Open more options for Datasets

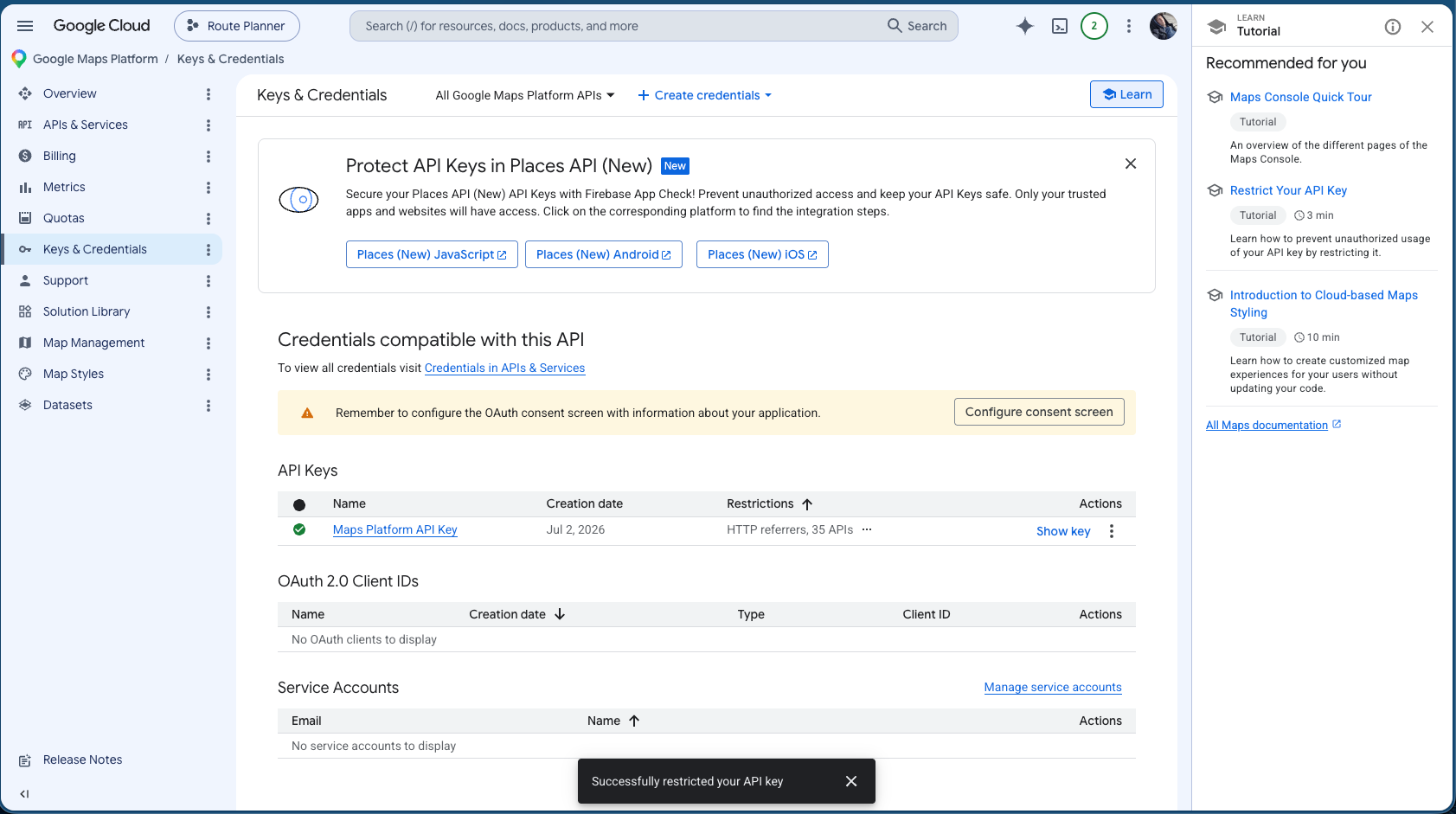pos(208,406)
